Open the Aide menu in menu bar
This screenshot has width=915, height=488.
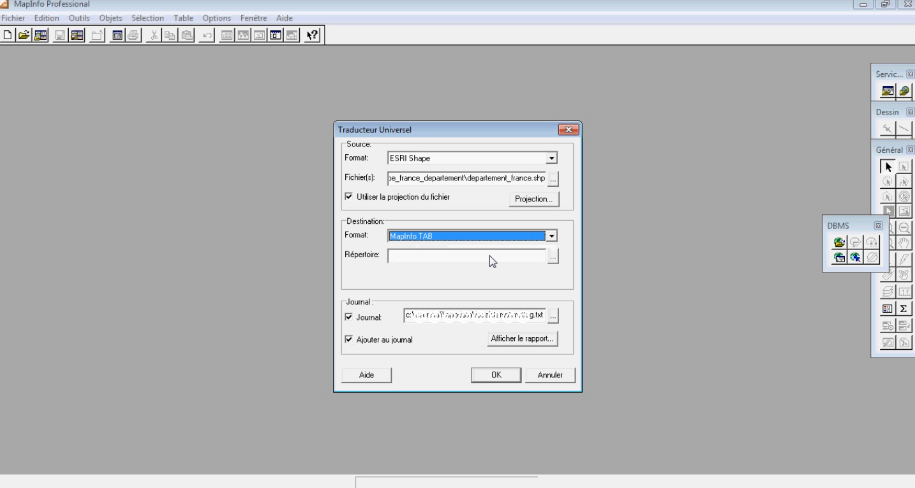[284, 18]
